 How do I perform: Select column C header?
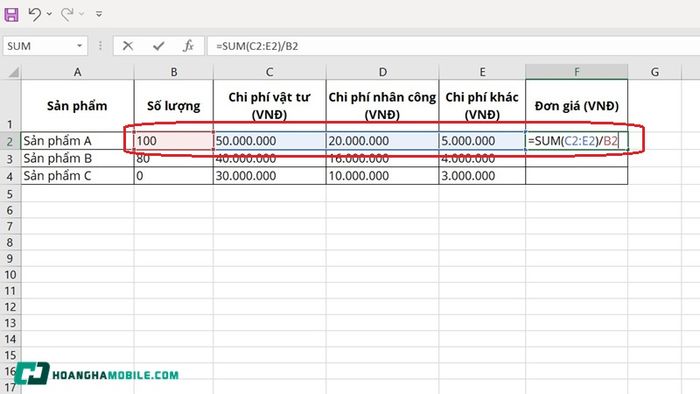point(270,72)
